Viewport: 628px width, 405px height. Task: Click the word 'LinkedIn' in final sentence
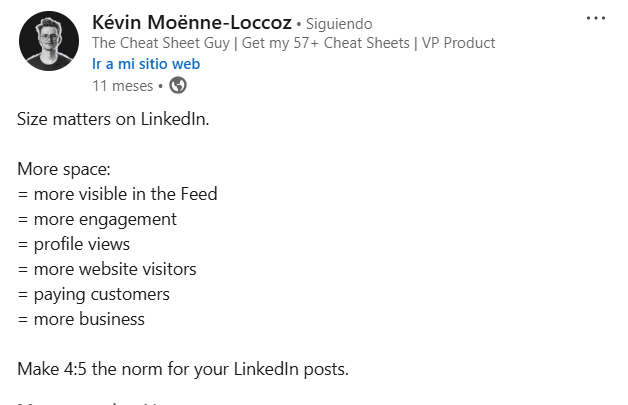pyautogui.click(x=266, y=369)
